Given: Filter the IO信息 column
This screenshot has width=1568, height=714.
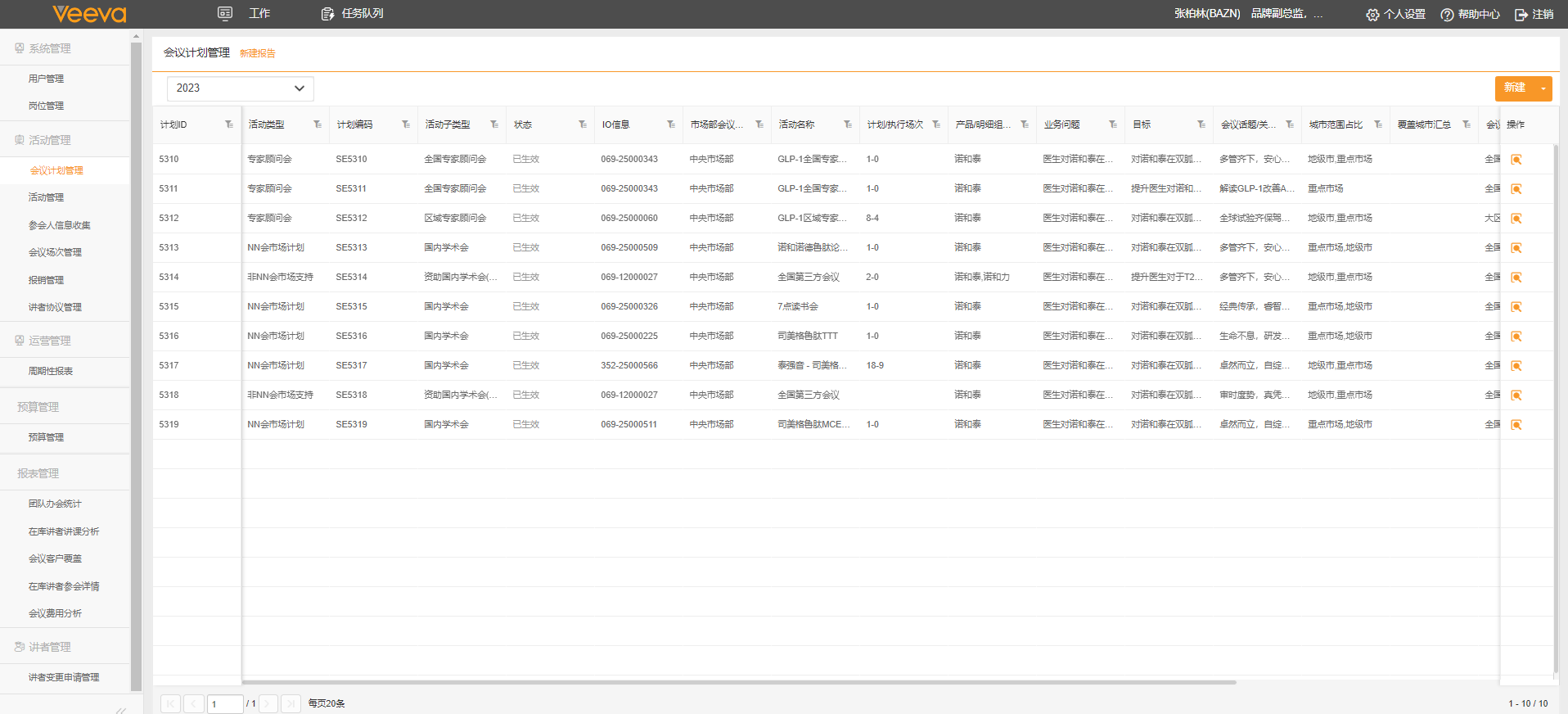Looking at the screenshot, I should [x=671, y=124].
